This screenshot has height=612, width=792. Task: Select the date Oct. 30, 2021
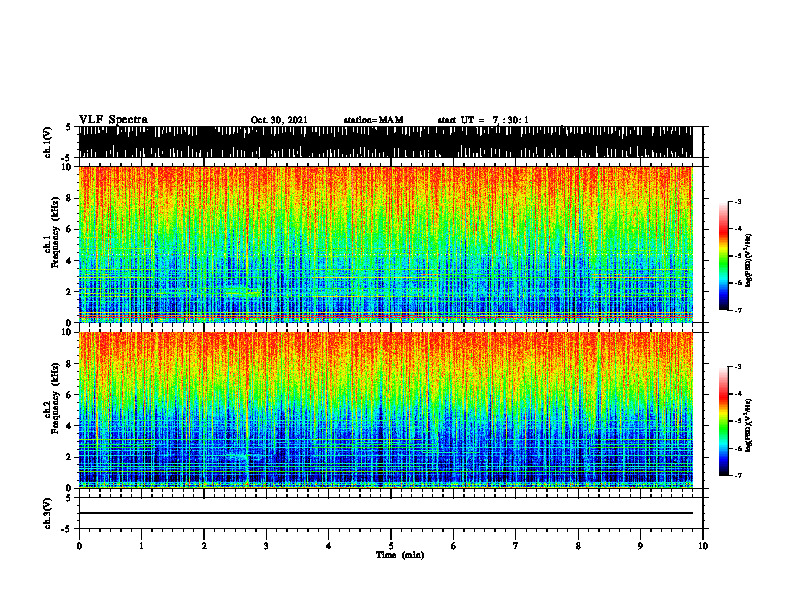pyautogui.click(x=279, y=120)
